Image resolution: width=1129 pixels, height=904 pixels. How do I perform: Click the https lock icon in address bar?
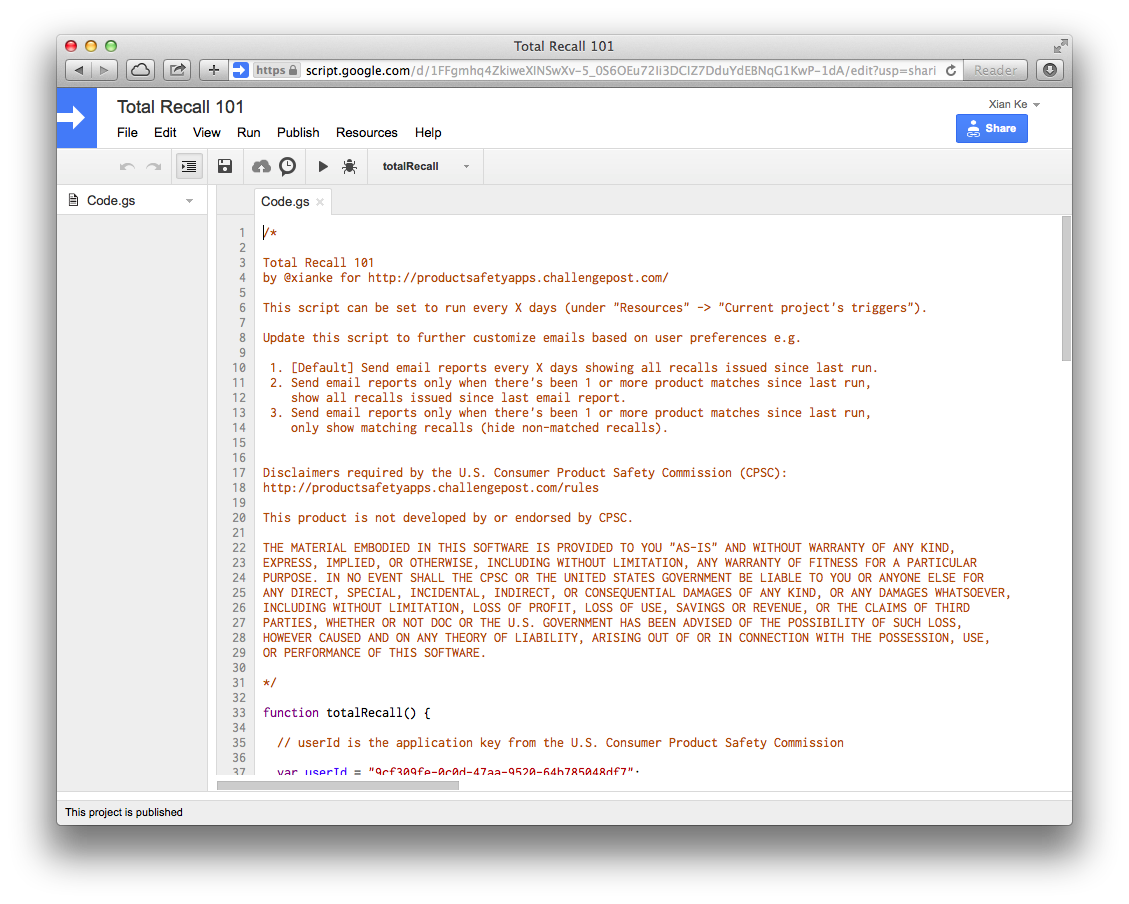point(293,71)
